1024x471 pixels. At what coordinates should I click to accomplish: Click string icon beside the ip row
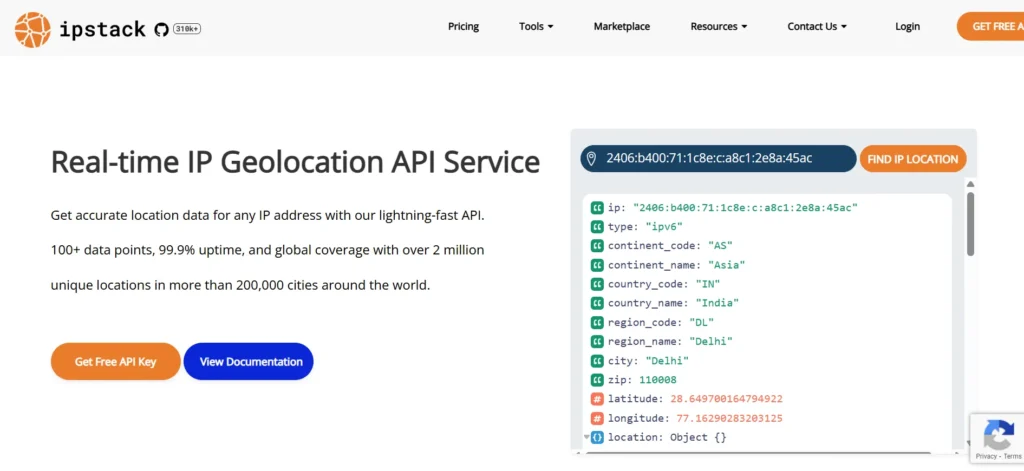[x=597, y=208]
